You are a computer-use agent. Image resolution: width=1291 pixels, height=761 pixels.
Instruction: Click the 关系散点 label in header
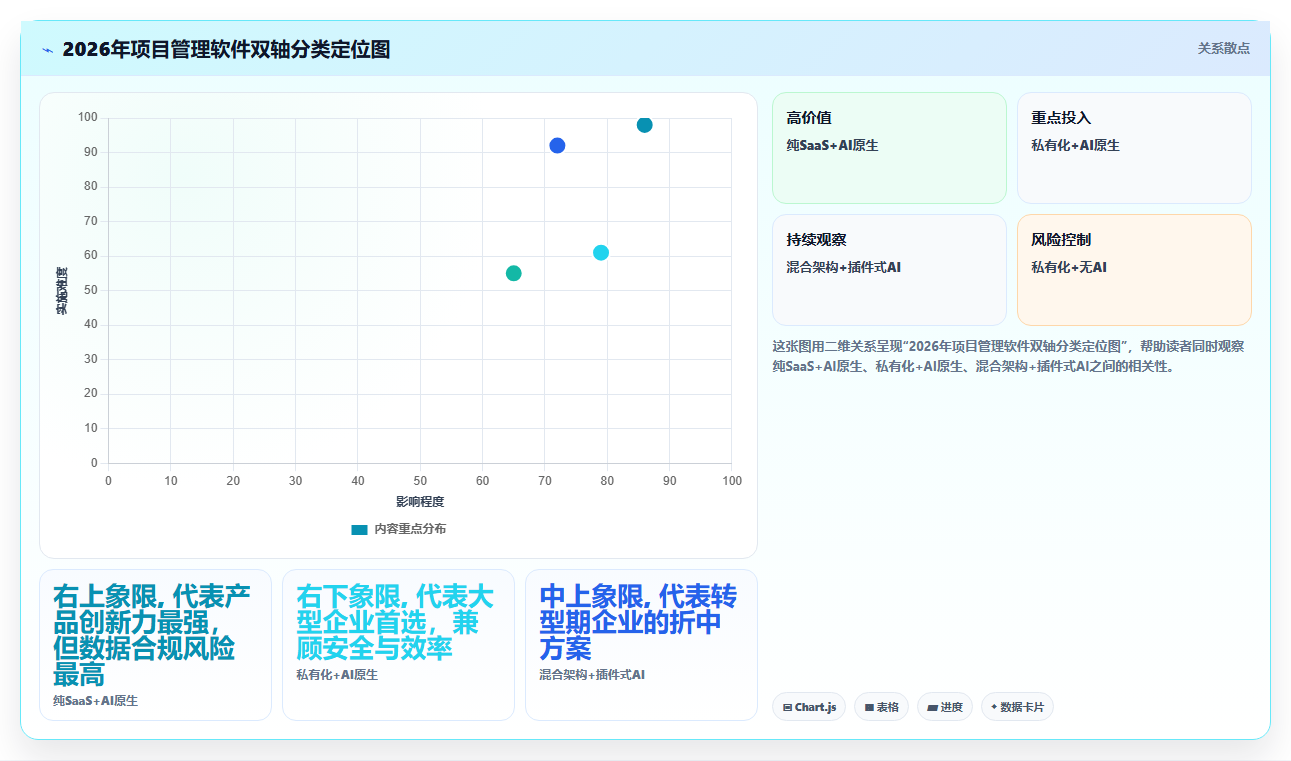[1224, 48]
